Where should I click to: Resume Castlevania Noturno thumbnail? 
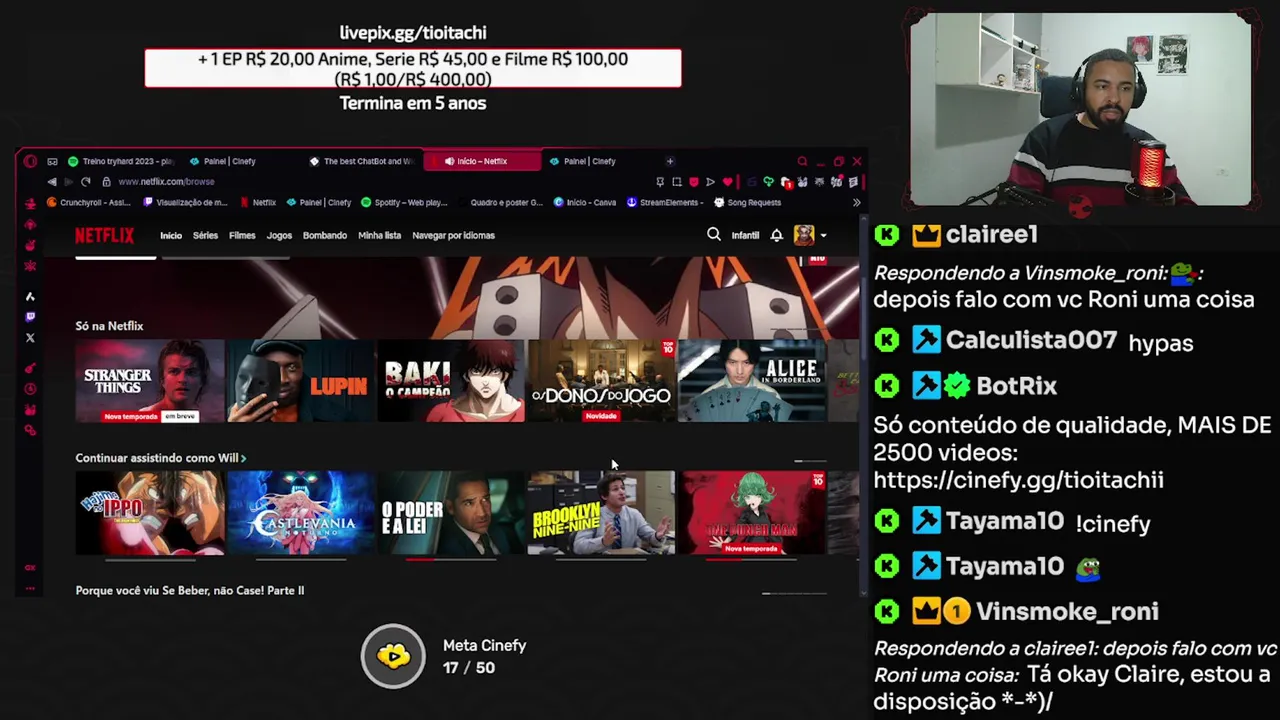301,513
